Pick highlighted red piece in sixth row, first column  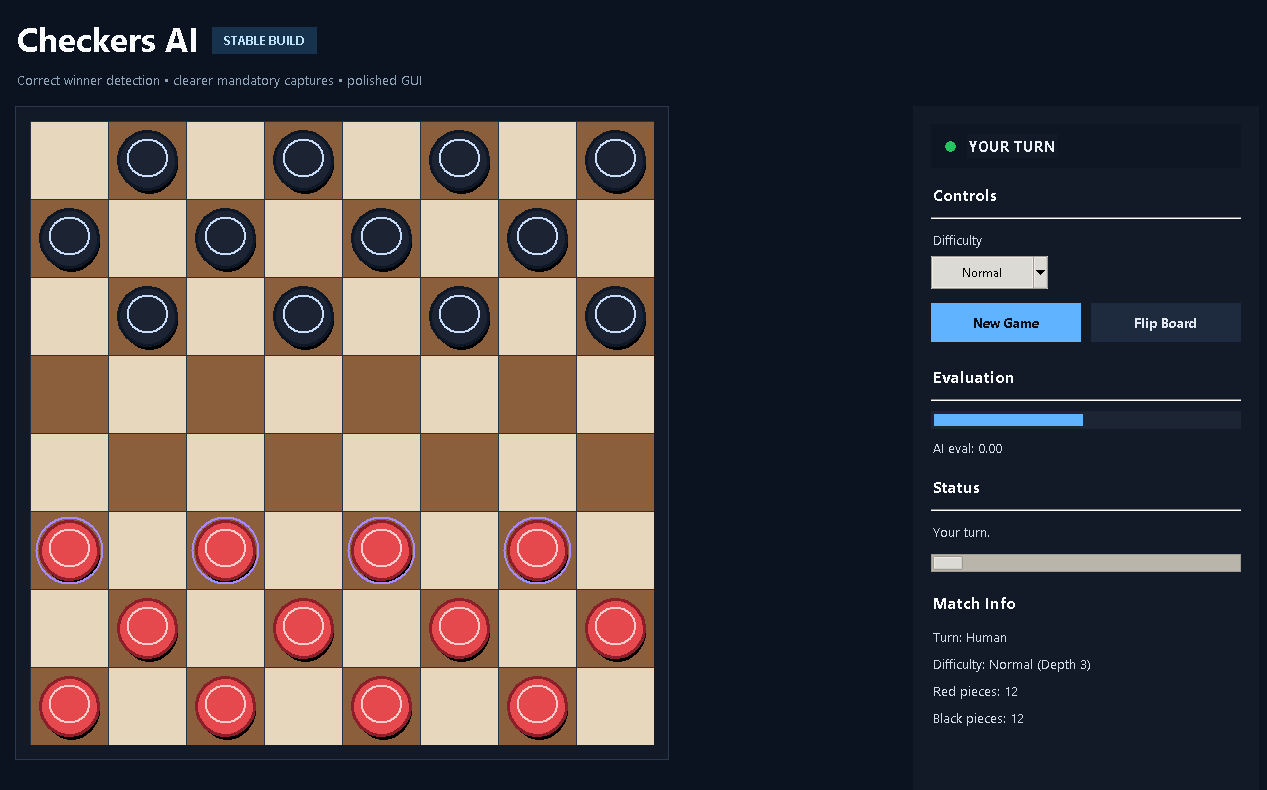click(70, 550)
